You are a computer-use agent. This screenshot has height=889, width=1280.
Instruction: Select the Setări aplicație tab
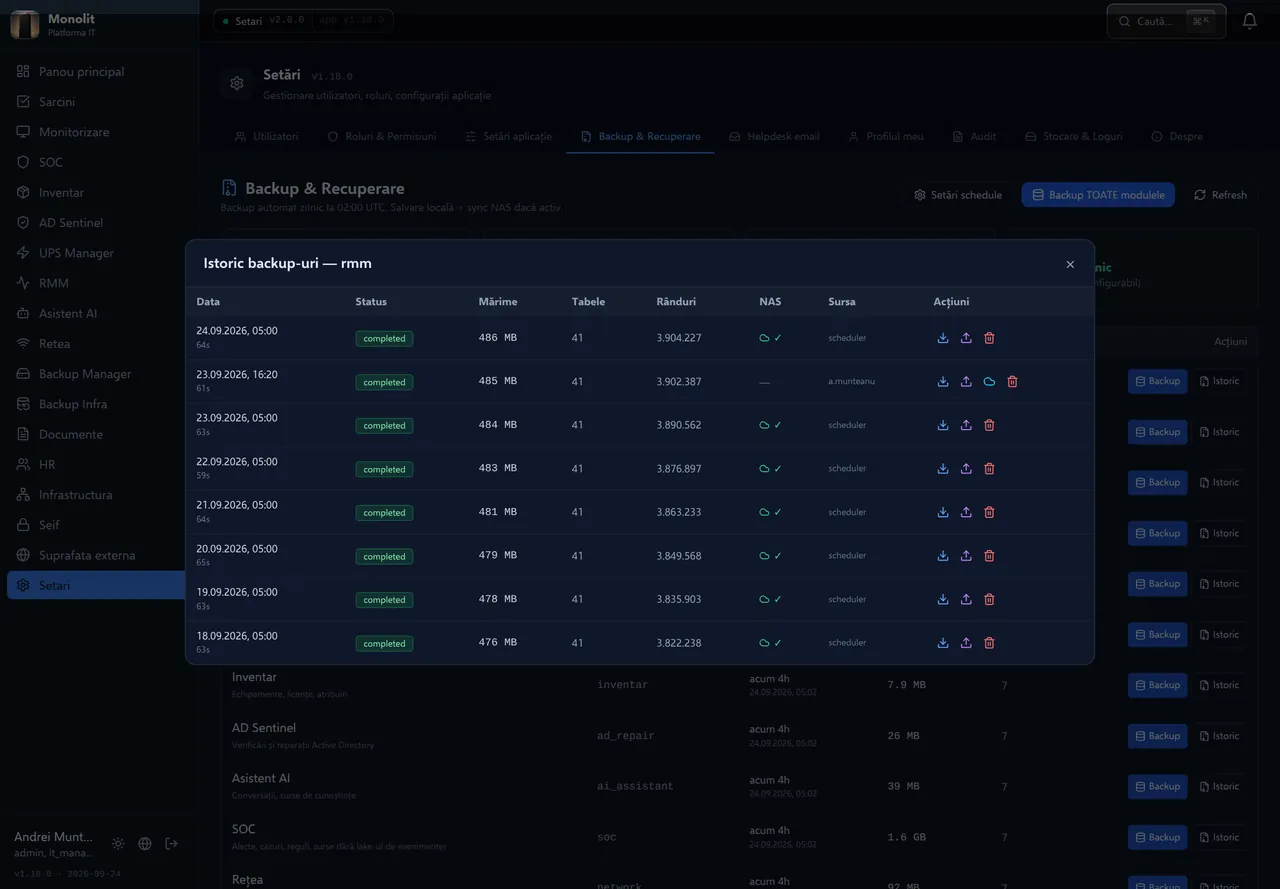coord(508,136)
